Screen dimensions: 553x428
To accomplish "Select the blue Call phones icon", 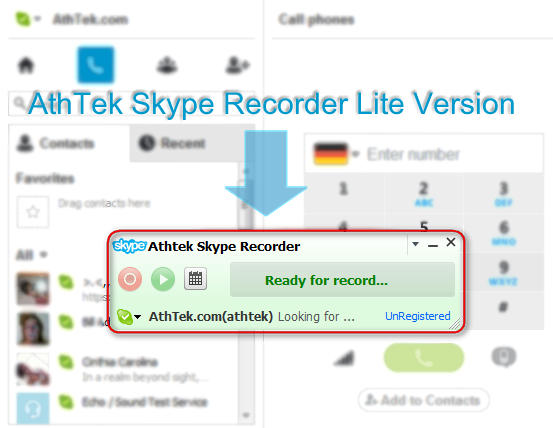I will coord(96,65).
